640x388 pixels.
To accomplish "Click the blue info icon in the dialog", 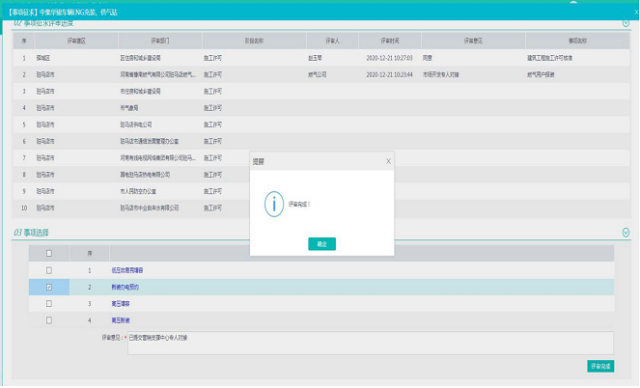I will click(274, 204).
